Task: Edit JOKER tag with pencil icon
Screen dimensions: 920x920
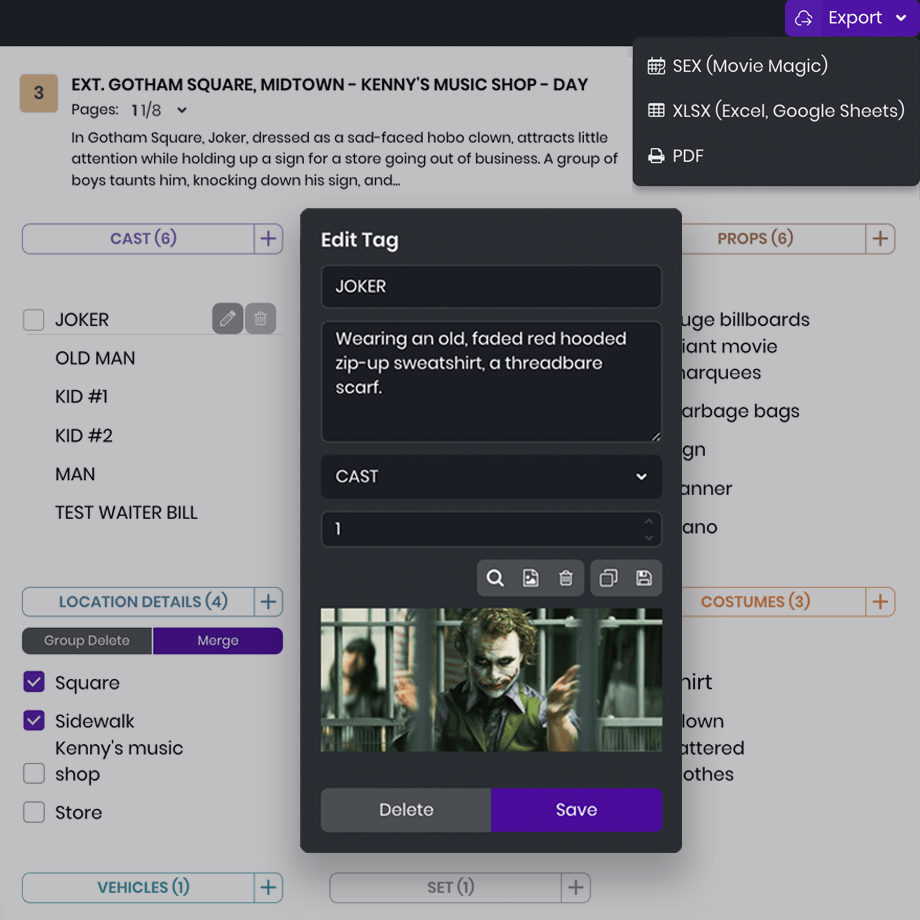Action: tap(228, 319)
